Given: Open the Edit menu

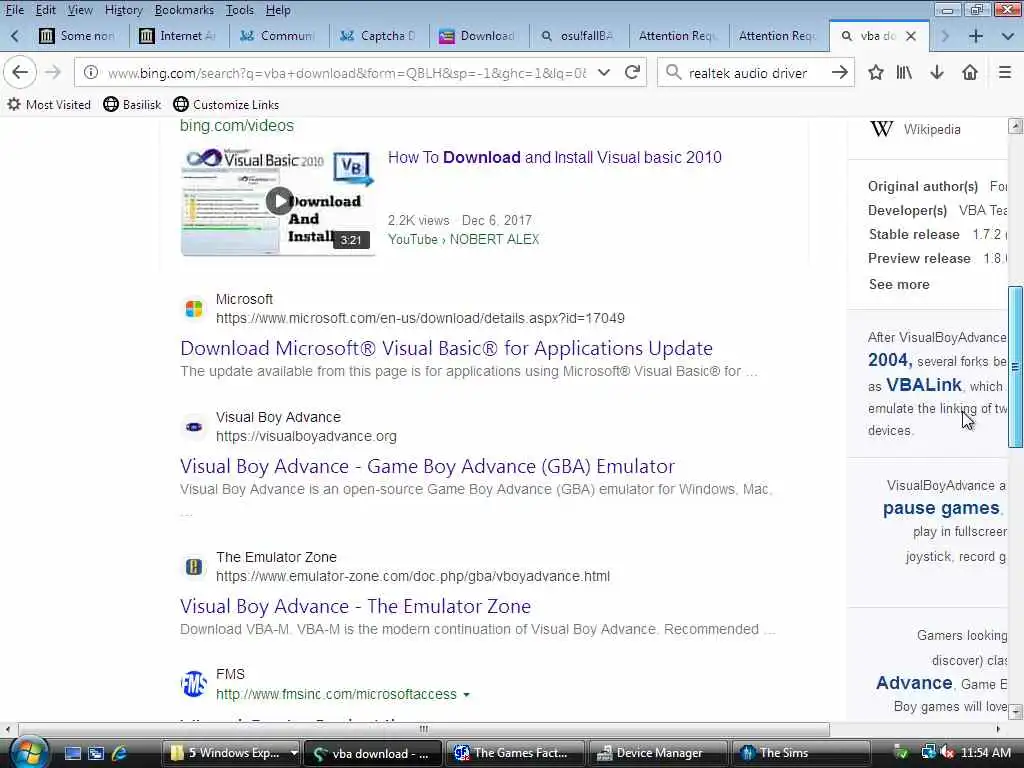Looking at the screenshot, I should click(46, 10).
